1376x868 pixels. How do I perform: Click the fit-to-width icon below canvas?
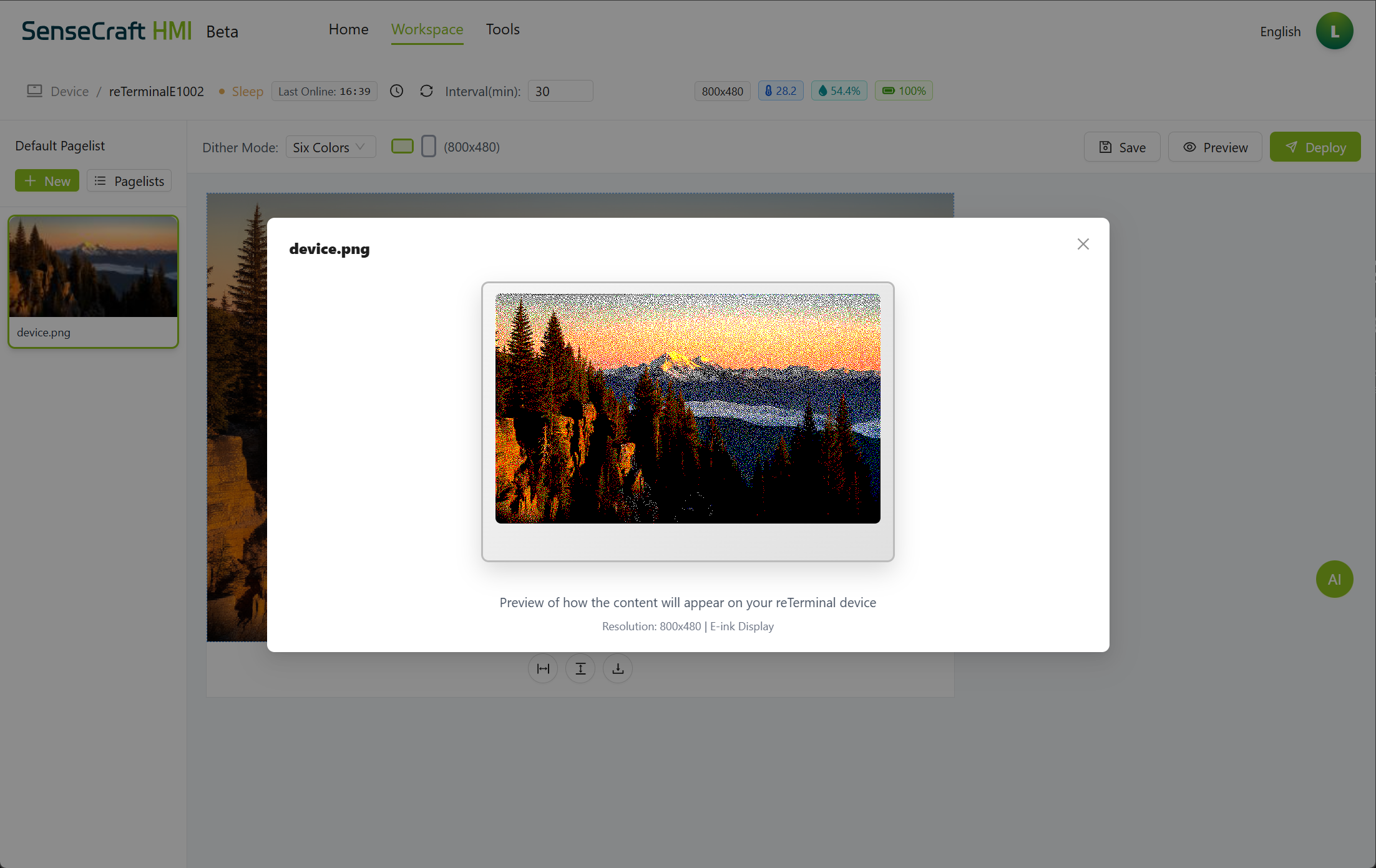[x=543, y=668]
